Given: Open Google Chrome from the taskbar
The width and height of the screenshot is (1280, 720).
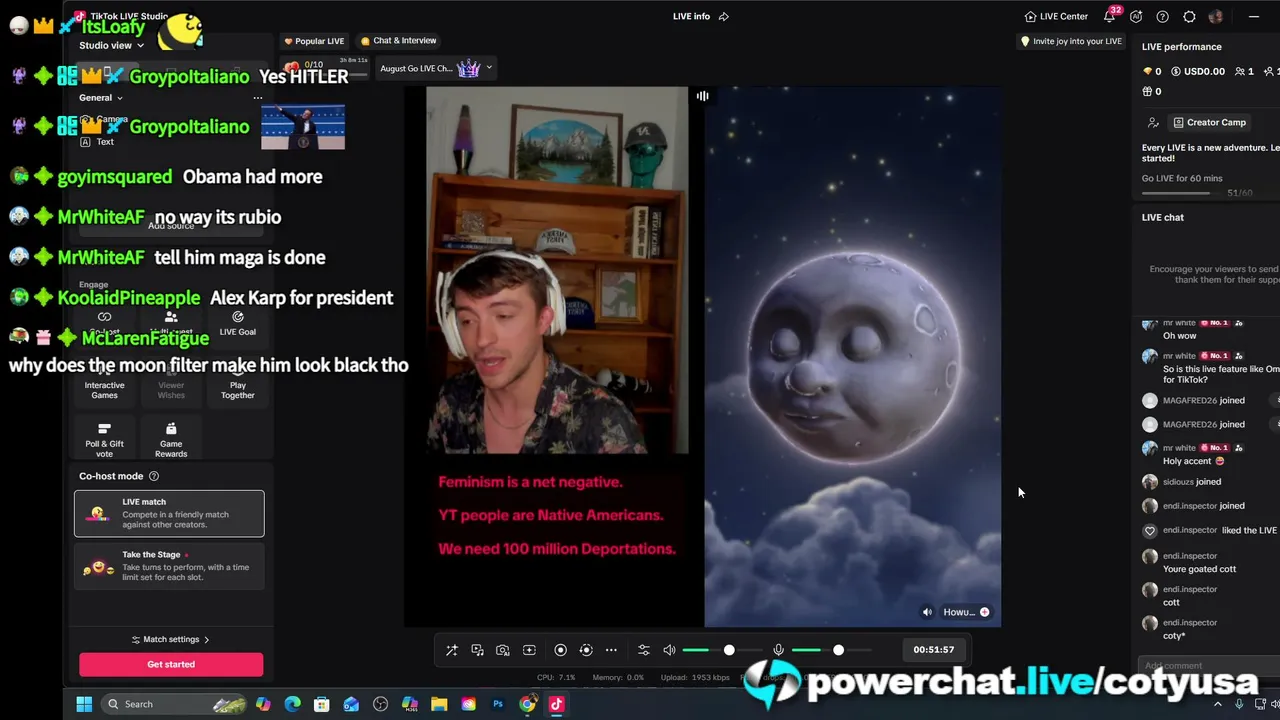Looking at the screenshot, I should (x=527, y=704).
